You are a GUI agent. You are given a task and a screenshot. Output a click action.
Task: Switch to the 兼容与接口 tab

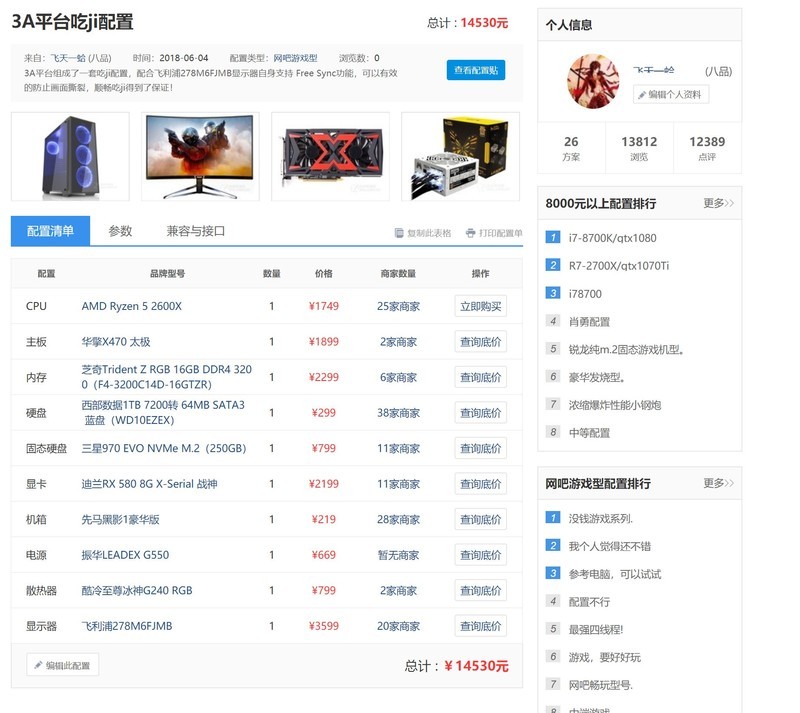coord(195,231)
